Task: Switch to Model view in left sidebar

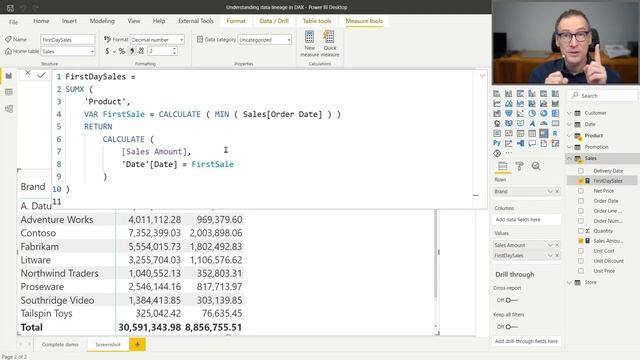Action: 9,109
